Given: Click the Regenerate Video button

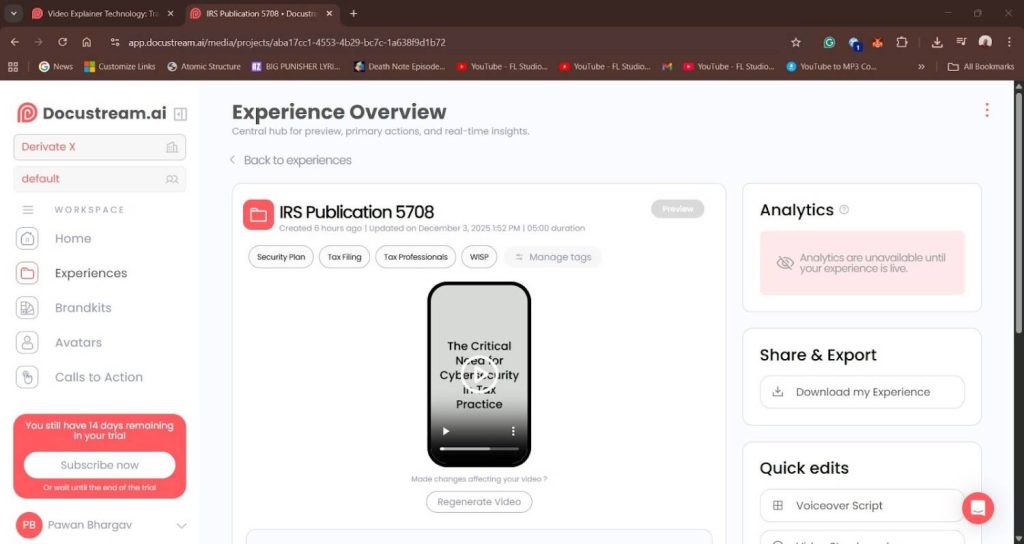Looking at the screenshot, I should tap(479, 502).
